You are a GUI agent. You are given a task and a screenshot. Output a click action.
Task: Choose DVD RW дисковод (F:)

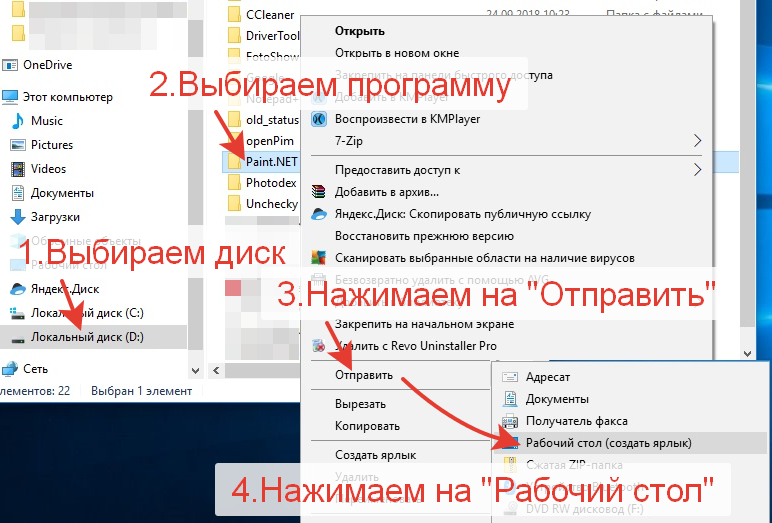click(584, 509)
